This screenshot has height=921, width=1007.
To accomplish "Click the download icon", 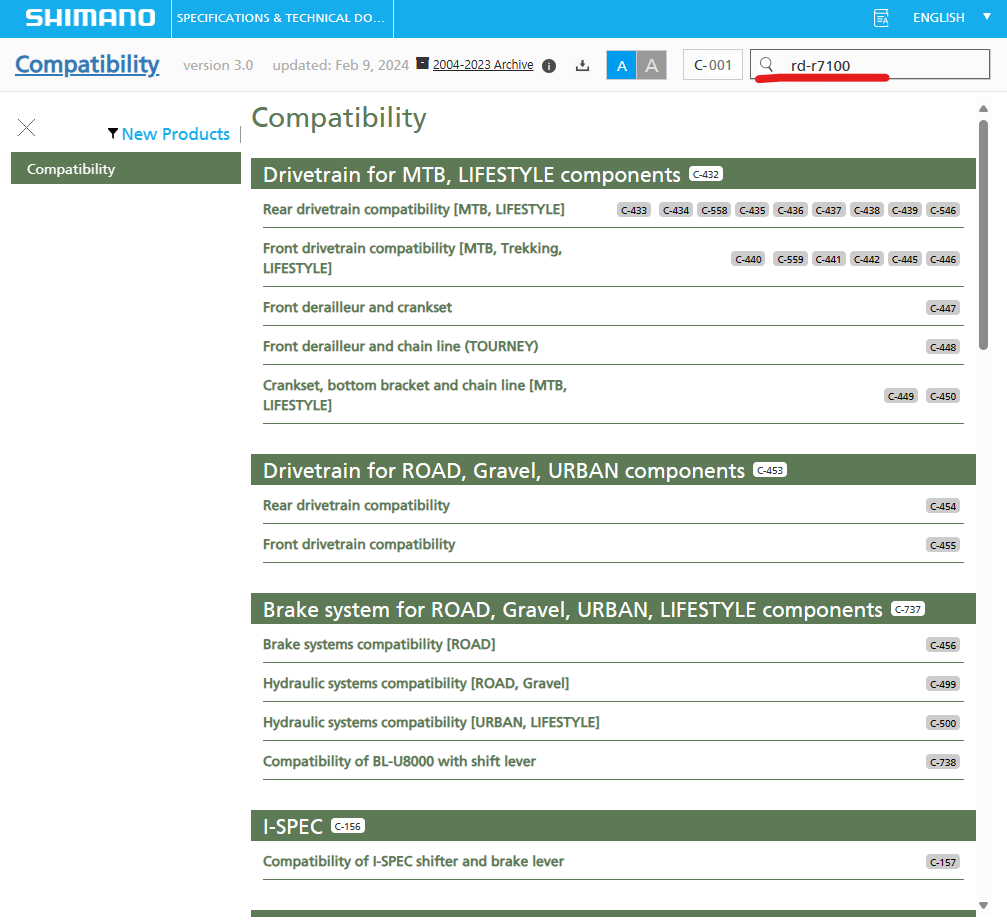I will 582,66.
